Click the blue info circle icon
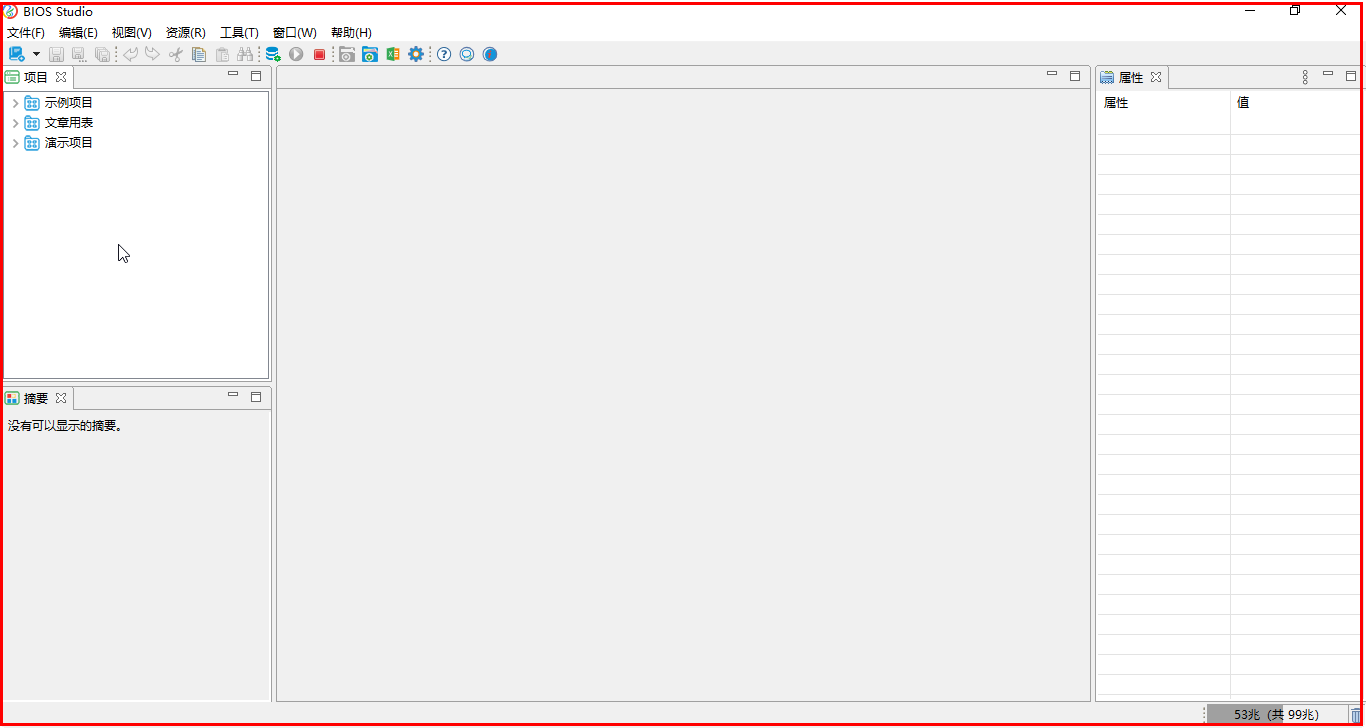 [x=490, y=54]
